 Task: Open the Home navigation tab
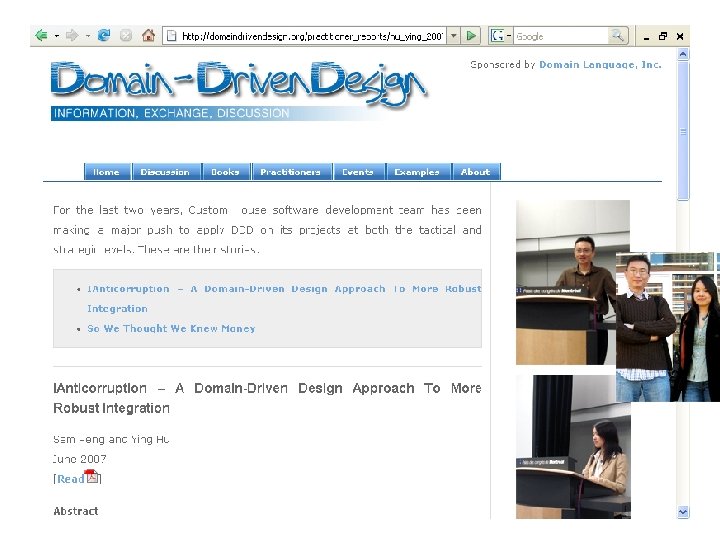click(x=107, y=172)
